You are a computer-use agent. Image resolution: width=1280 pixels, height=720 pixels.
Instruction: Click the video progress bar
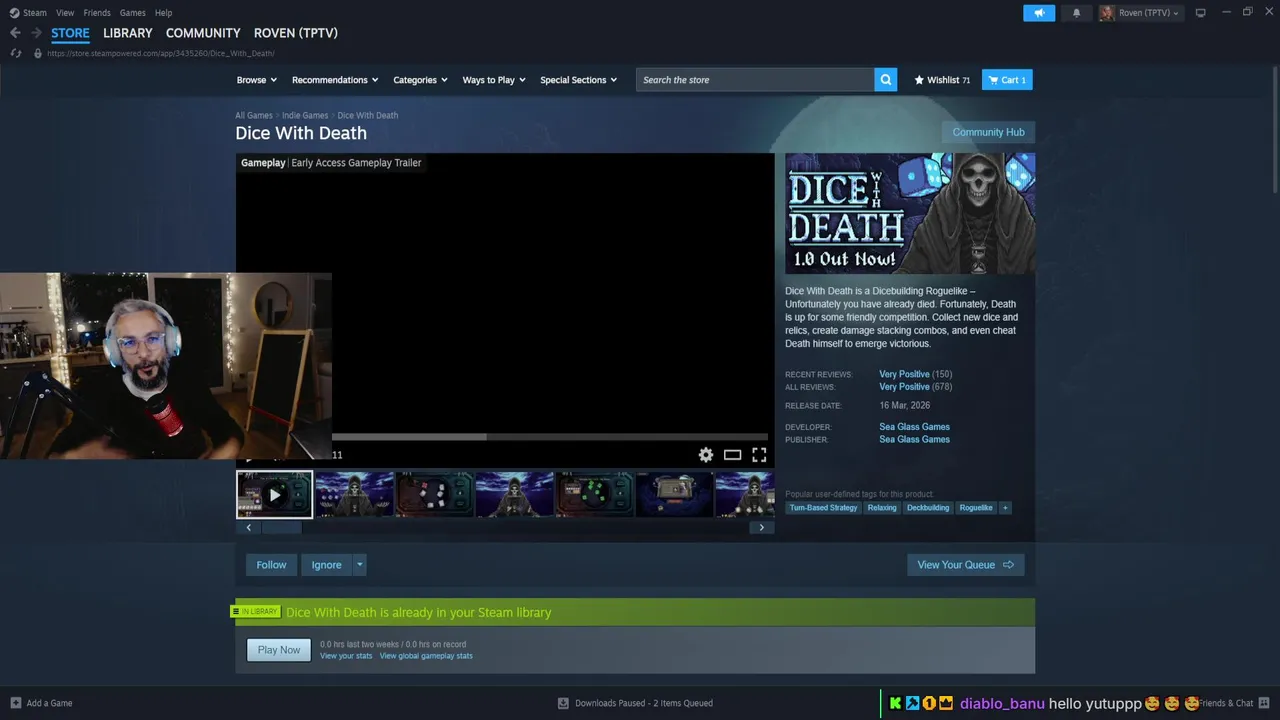550,437
